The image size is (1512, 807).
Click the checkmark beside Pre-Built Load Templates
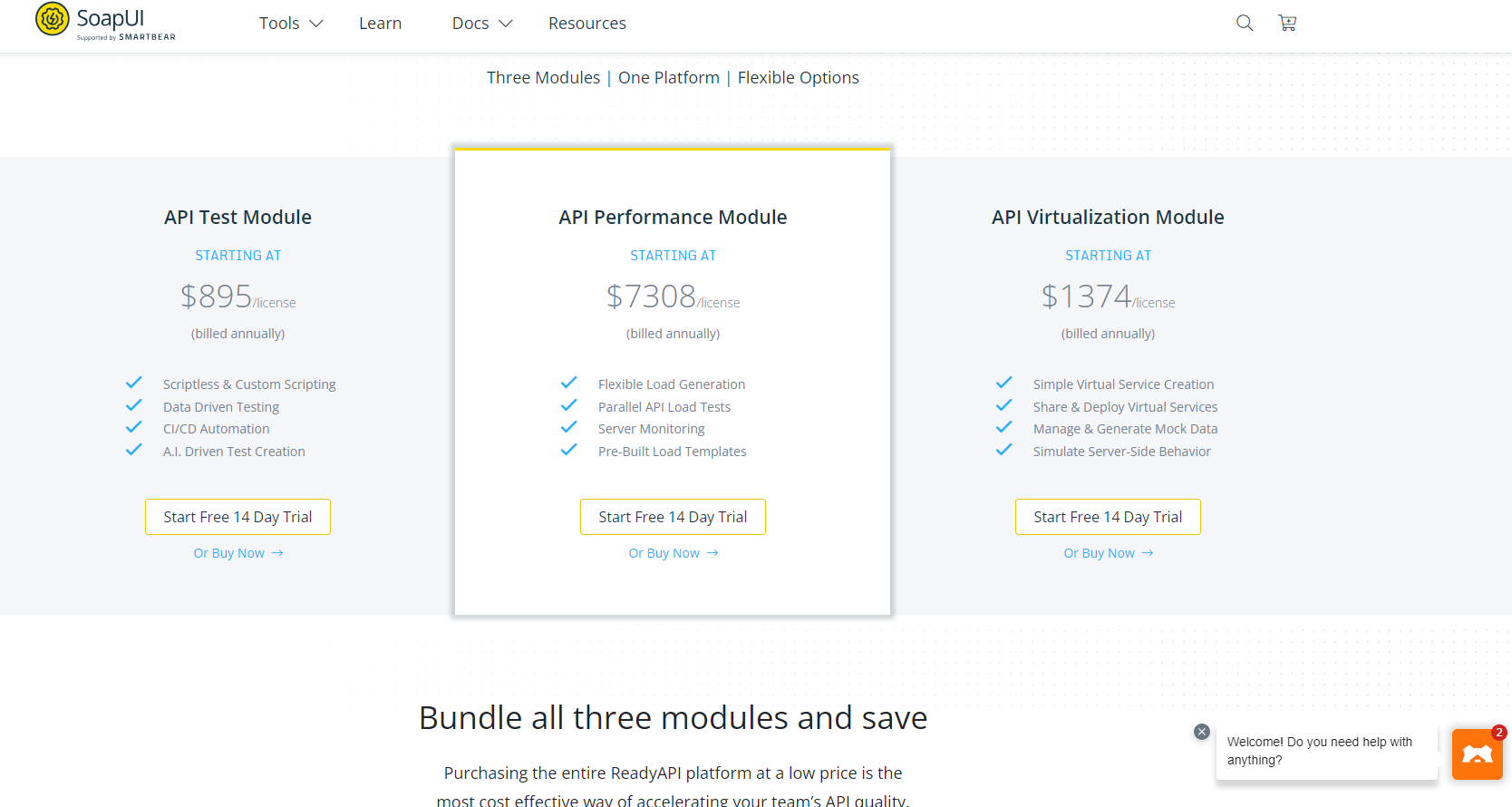[569, 450]
